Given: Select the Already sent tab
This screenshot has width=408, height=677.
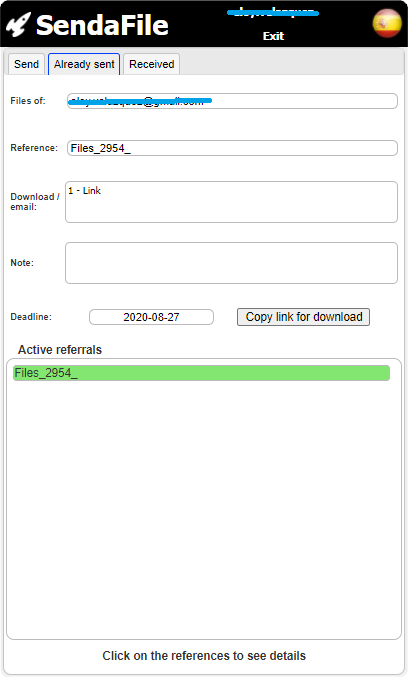Looking at the screenshot, I should click(84, 64).
